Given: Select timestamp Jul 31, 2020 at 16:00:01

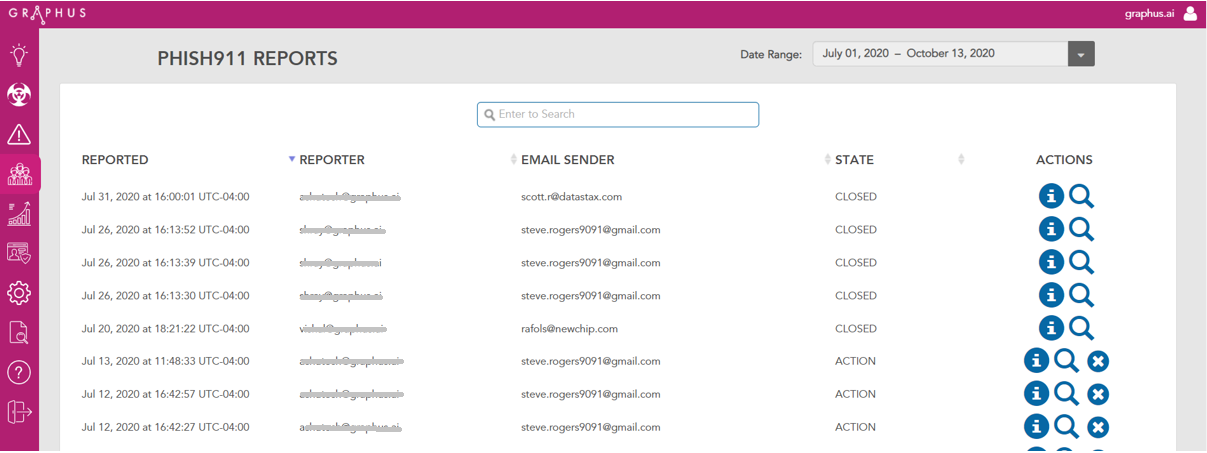Looking at the screenshot, I should pos(166,197).
